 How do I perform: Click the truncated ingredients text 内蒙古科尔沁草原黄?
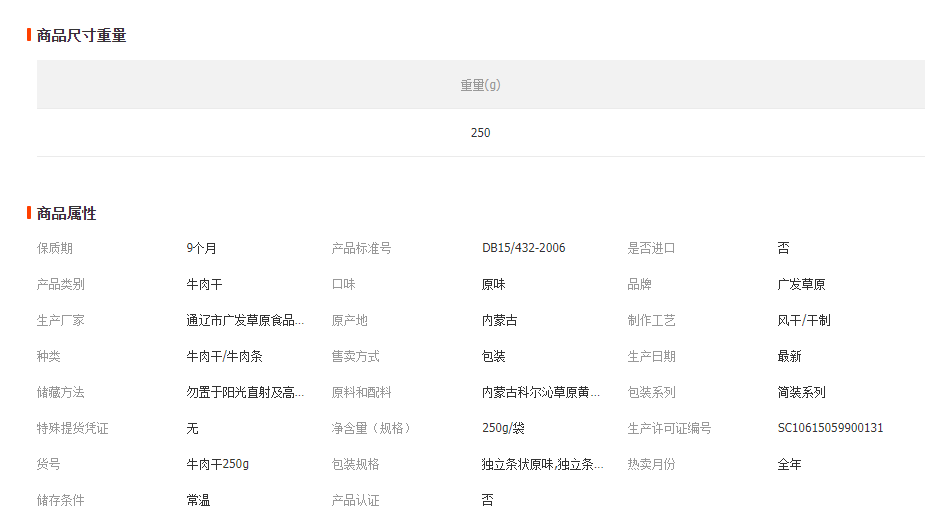[540, 392]
